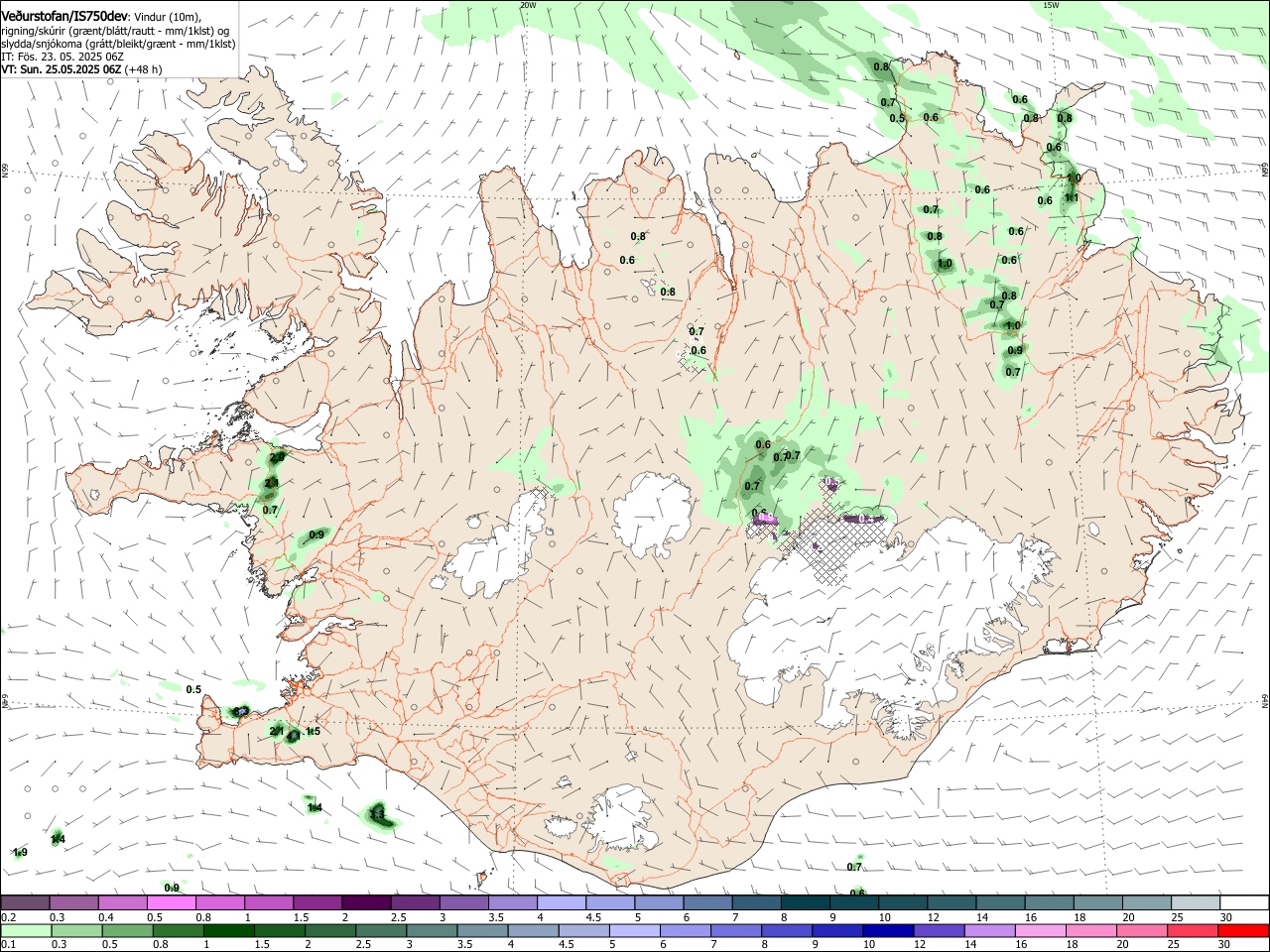Pick the rain legend swatch for 3.5–4
1270x952 pixels.
(x=482, y=931)
